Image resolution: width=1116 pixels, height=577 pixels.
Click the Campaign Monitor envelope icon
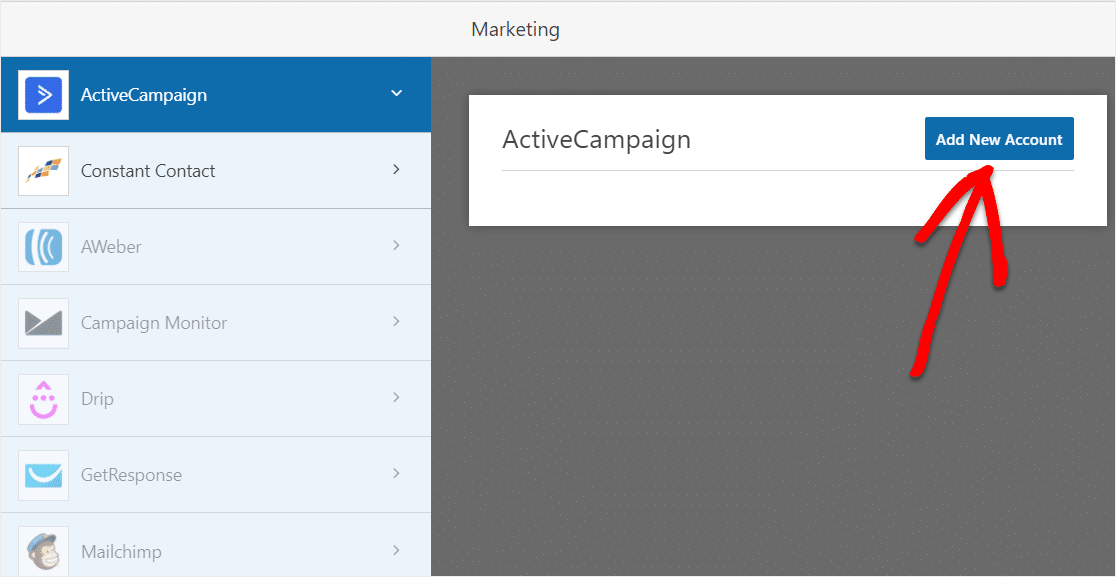[x=43, y=323]
